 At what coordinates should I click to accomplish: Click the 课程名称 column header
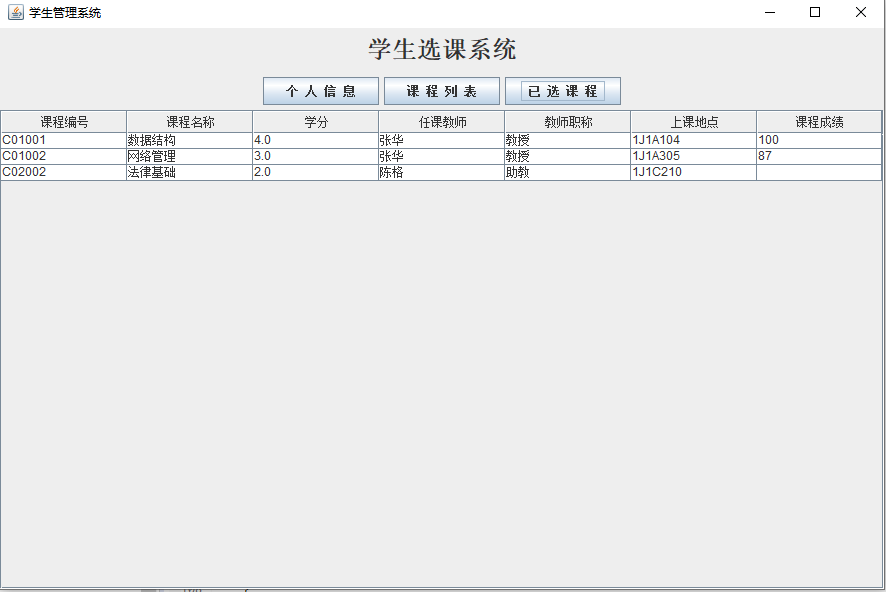click(x=190, y=121)
